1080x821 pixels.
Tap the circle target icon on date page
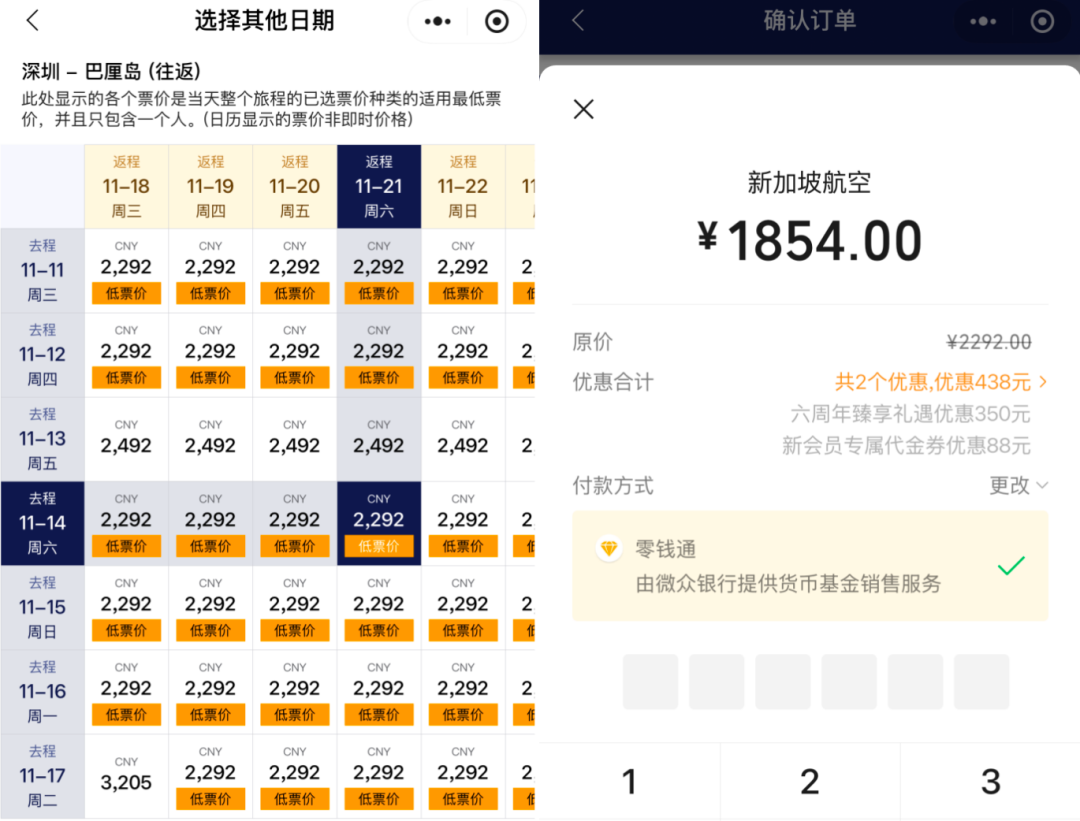click(497, 21)
